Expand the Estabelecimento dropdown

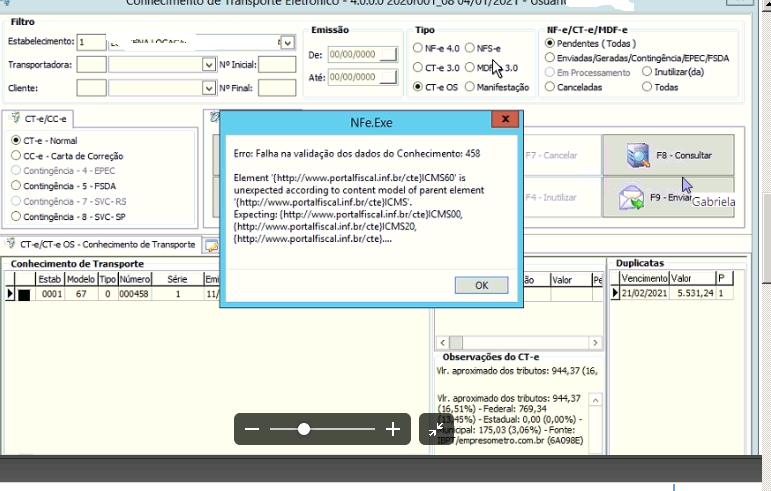[x=288, y=43]
